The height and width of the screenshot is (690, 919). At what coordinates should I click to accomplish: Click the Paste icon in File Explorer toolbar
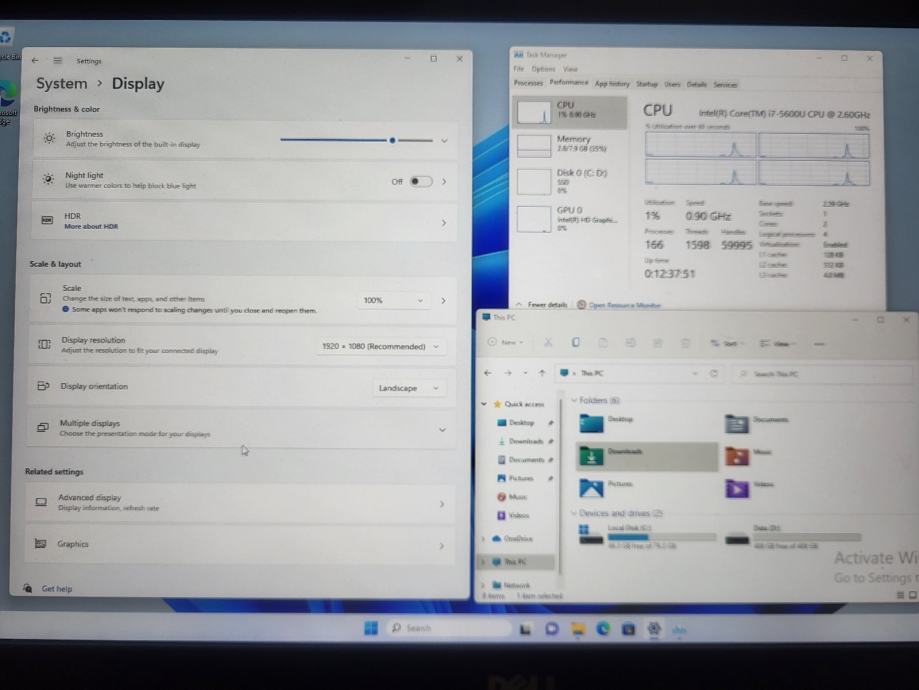coord(603,343)
